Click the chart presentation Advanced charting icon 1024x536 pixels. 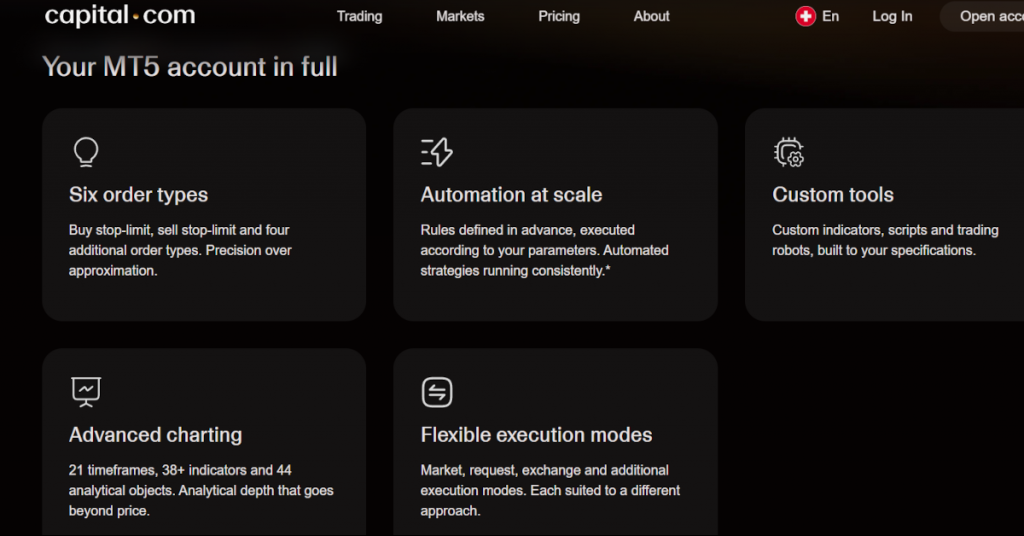86,392
